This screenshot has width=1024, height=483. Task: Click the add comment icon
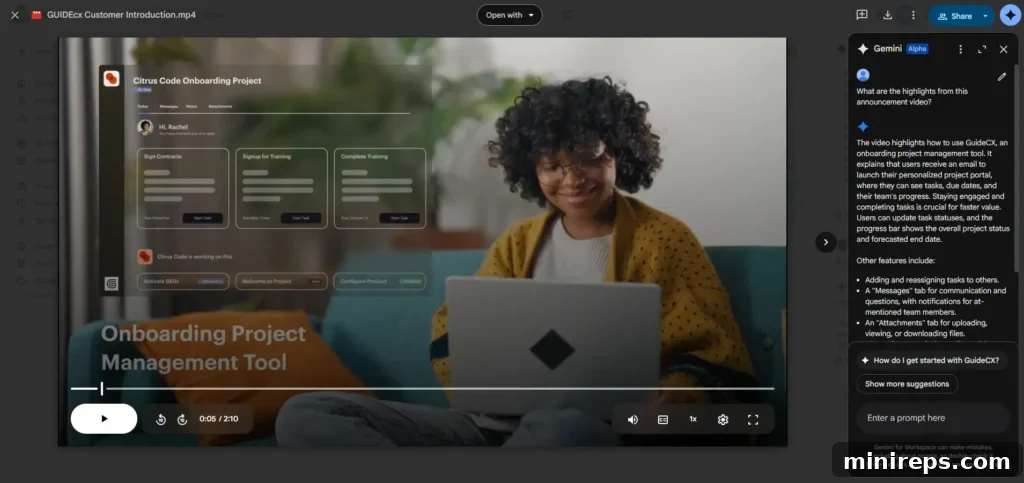[x=861, y=15]
